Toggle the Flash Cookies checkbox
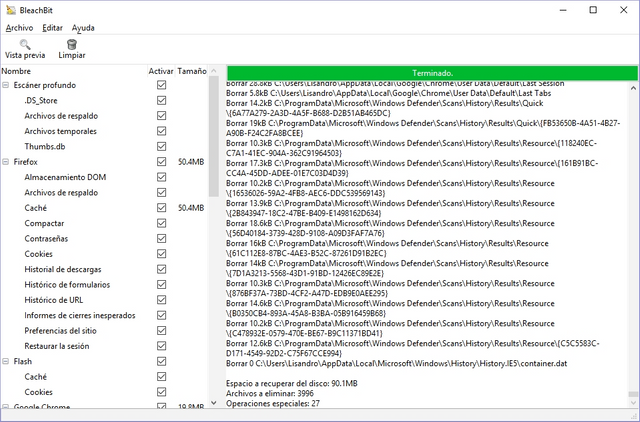 coord(162,392)
